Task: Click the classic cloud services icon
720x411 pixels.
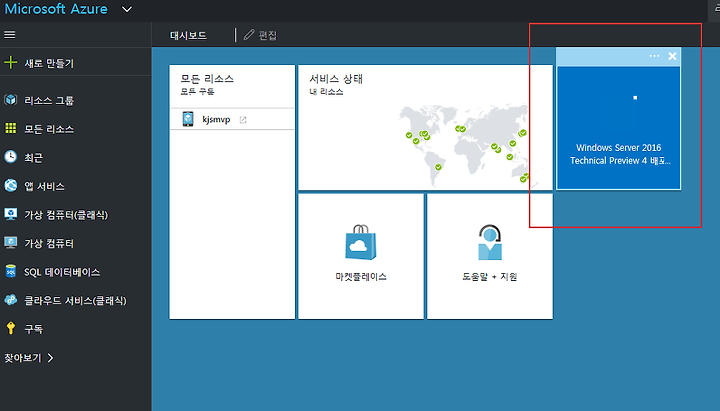Action: tap(11, 300)
